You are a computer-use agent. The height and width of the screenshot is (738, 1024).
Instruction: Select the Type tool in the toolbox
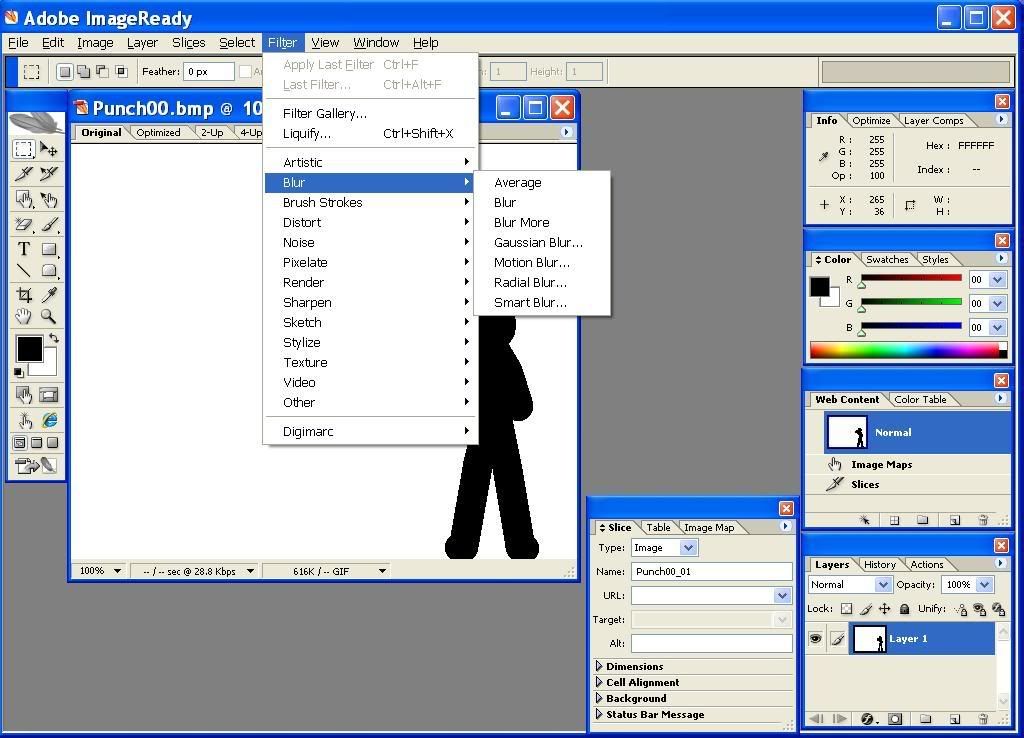click(x=24, y=248)
